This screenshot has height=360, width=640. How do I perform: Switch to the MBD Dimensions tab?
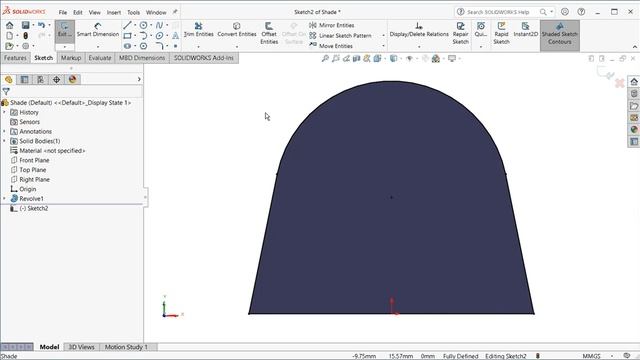(142, 58)
